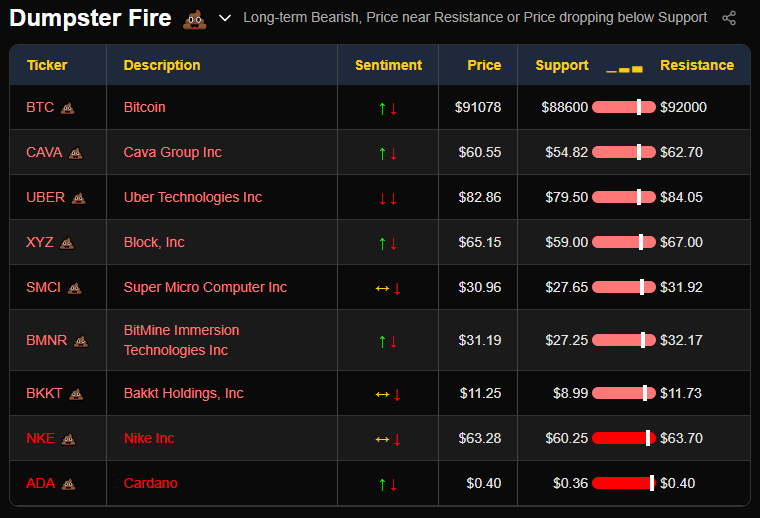This screenshot has height=518, width=760.
Task: Click the poop icon next to SMCI
Action: (75, 288)
